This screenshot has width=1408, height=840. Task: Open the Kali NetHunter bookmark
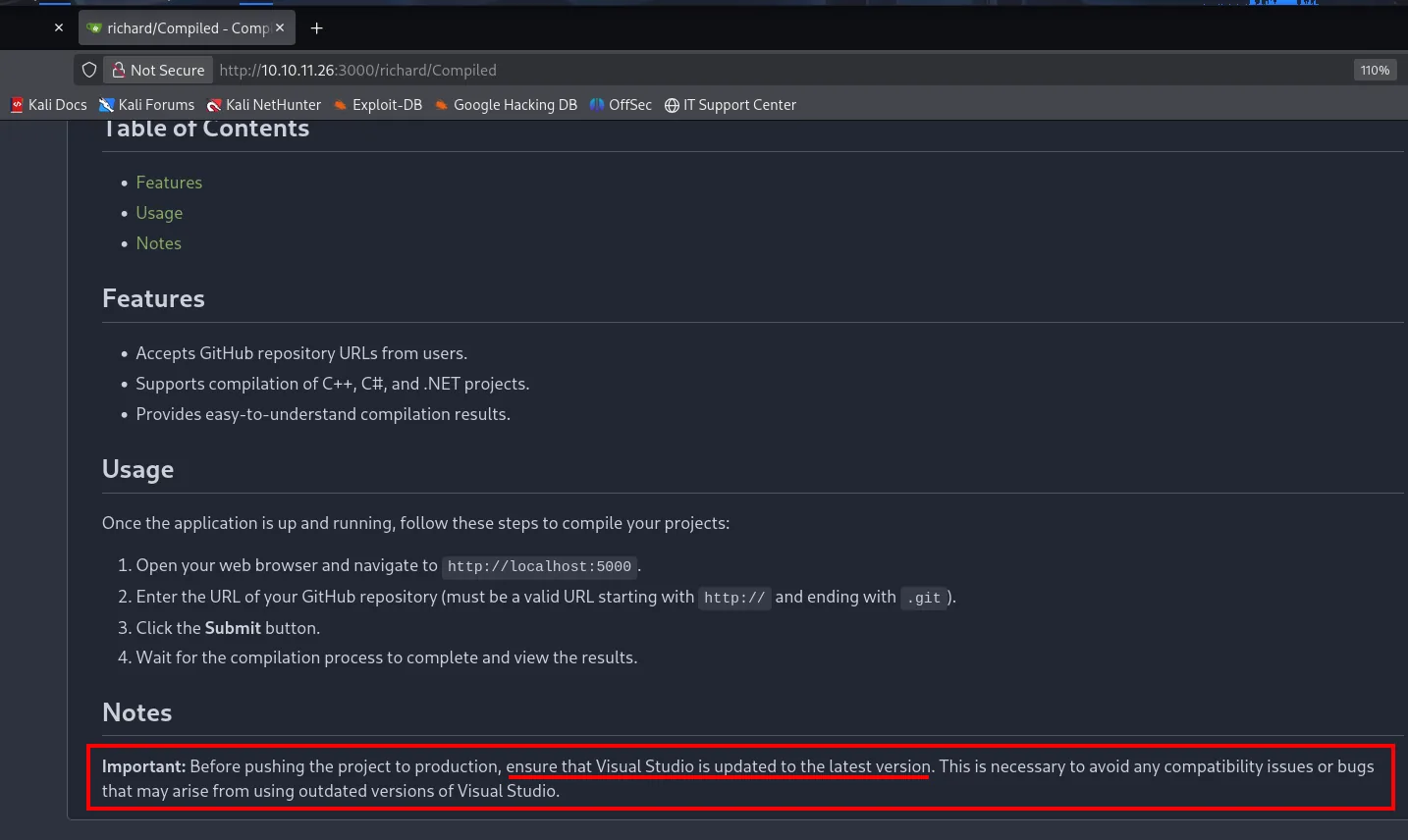263,105
